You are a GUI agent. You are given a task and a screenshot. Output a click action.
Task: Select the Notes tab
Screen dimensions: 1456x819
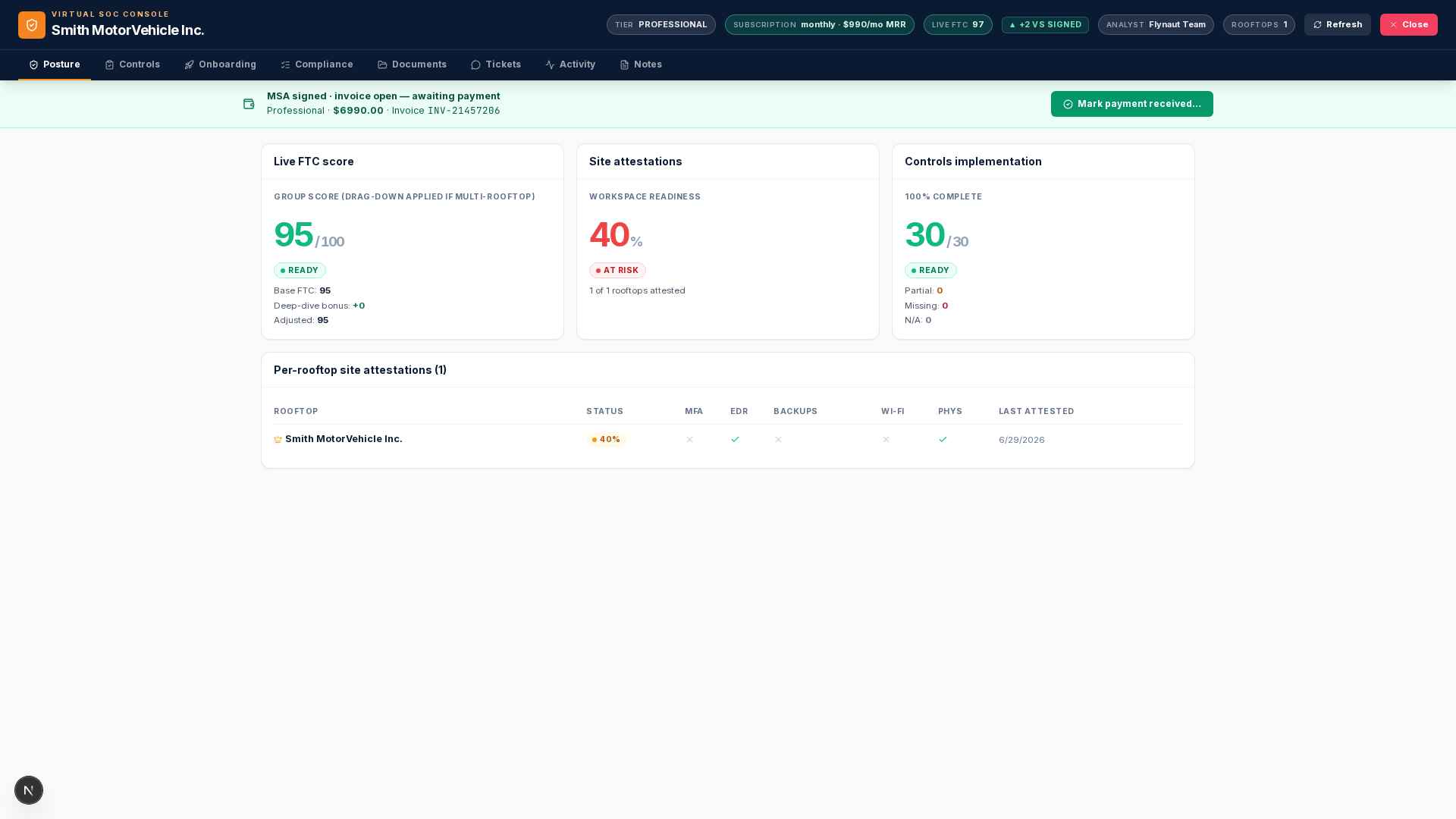point(641,64)
